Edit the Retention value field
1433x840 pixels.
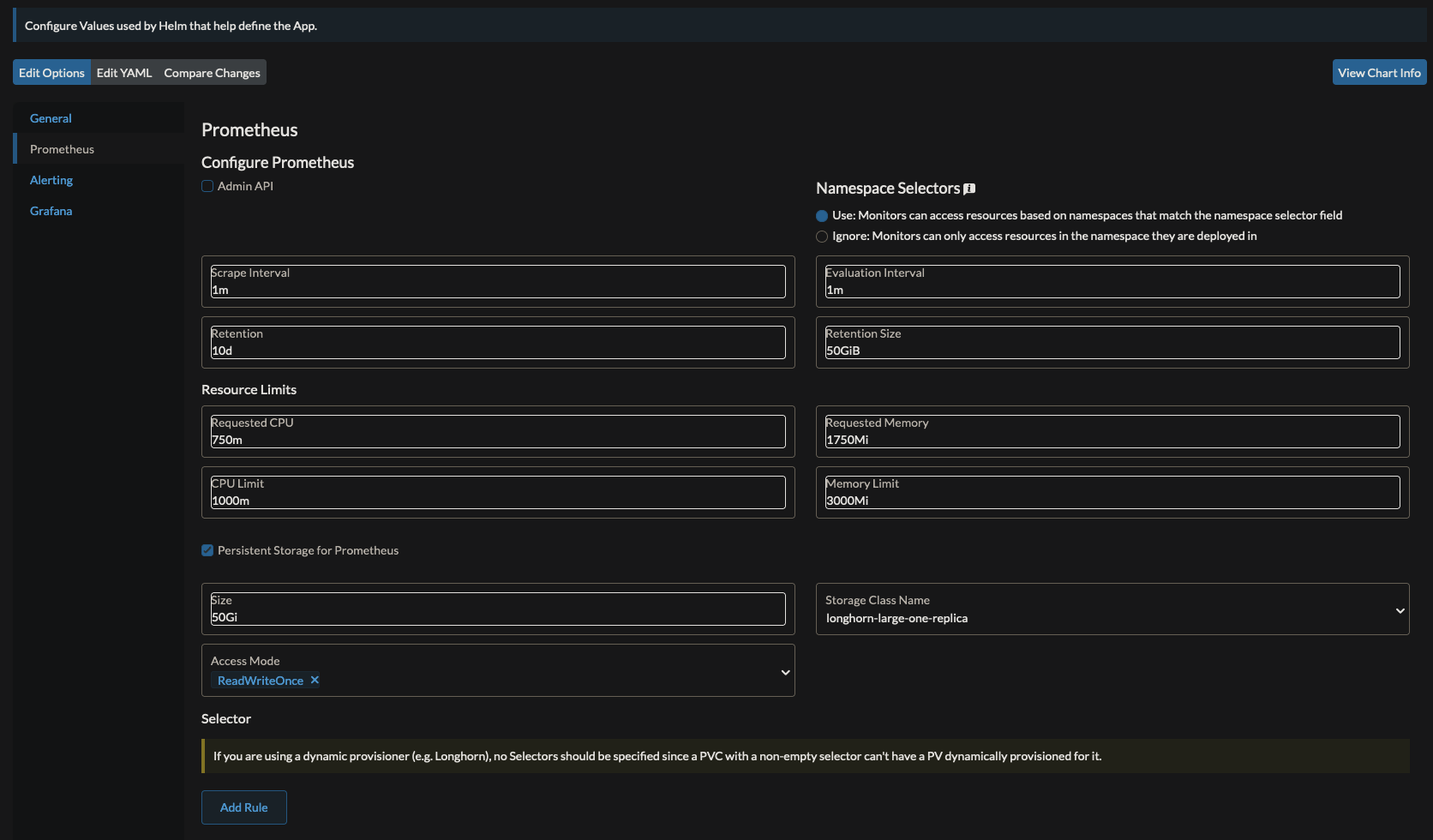[x=497, y=348]
